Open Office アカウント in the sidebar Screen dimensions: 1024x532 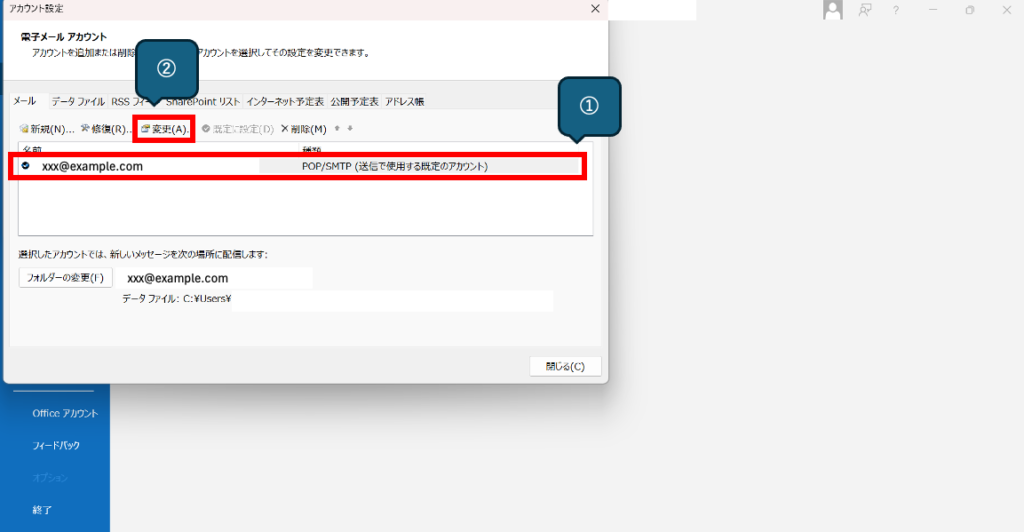pyautogui.click(x=65, y=413)
